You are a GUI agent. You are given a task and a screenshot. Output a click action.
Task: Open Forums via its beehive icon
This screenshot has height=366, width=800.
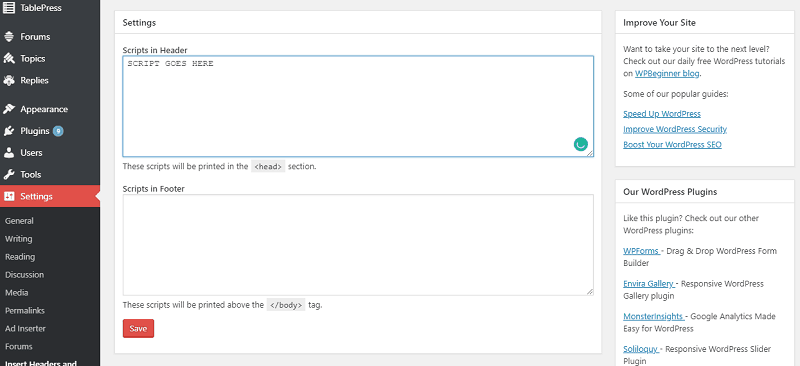point(9,37)
